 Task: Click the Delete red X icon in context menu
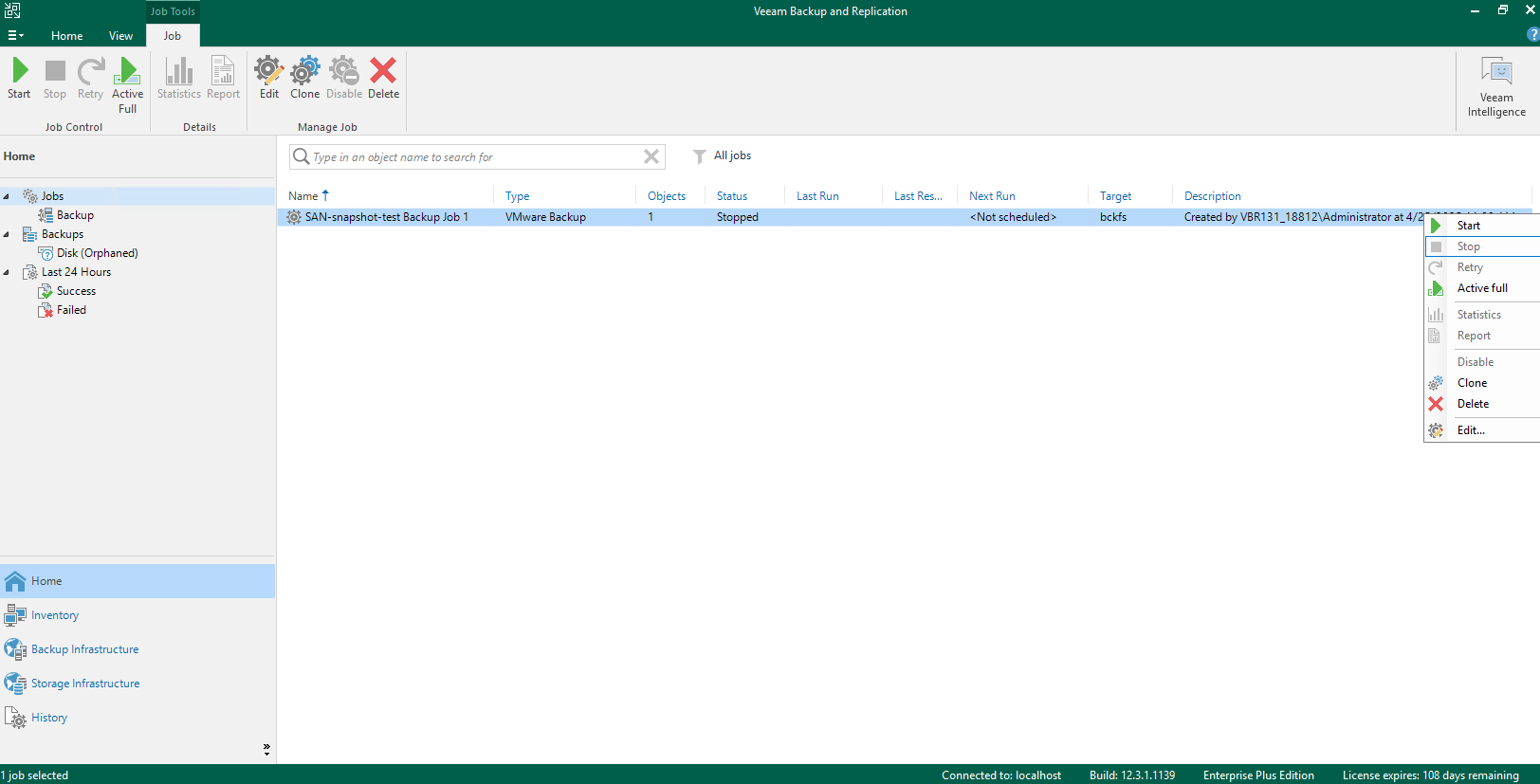click(x=1436, y=404)
